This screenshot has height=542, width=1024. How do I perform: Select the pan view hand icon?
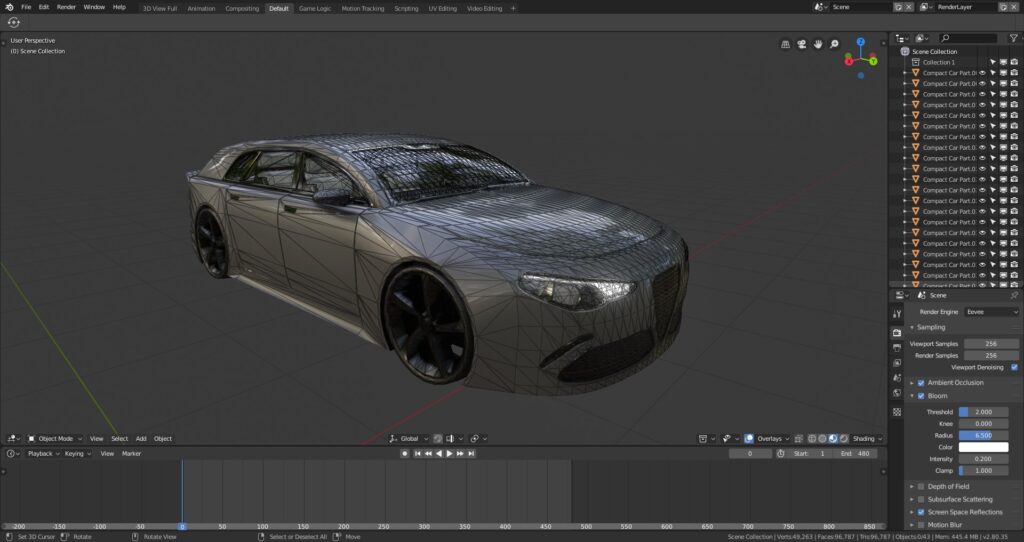[818, 44]
